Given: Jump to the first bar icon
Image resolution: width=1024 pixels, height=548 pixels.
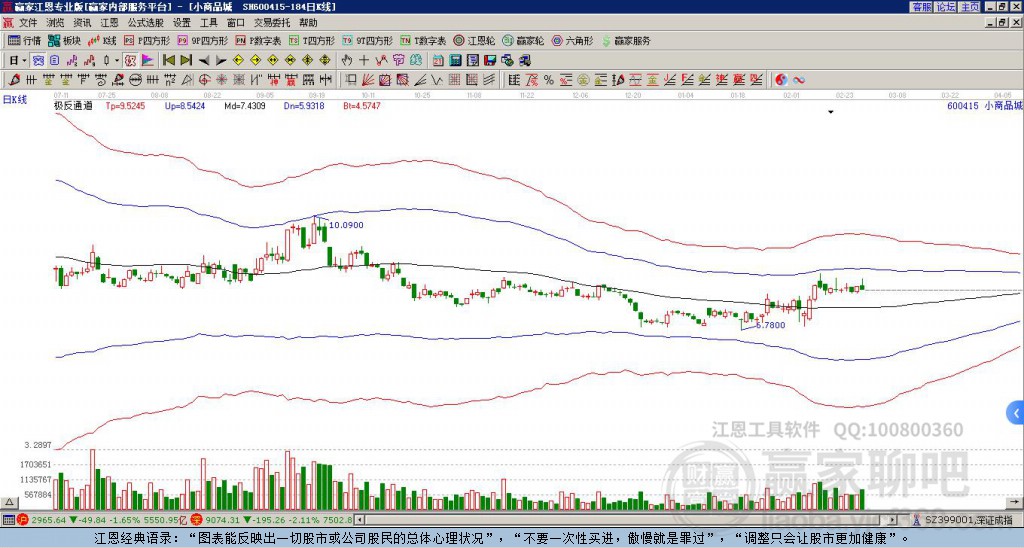Looking at the screenshot, I should click(x=168, y=61).
